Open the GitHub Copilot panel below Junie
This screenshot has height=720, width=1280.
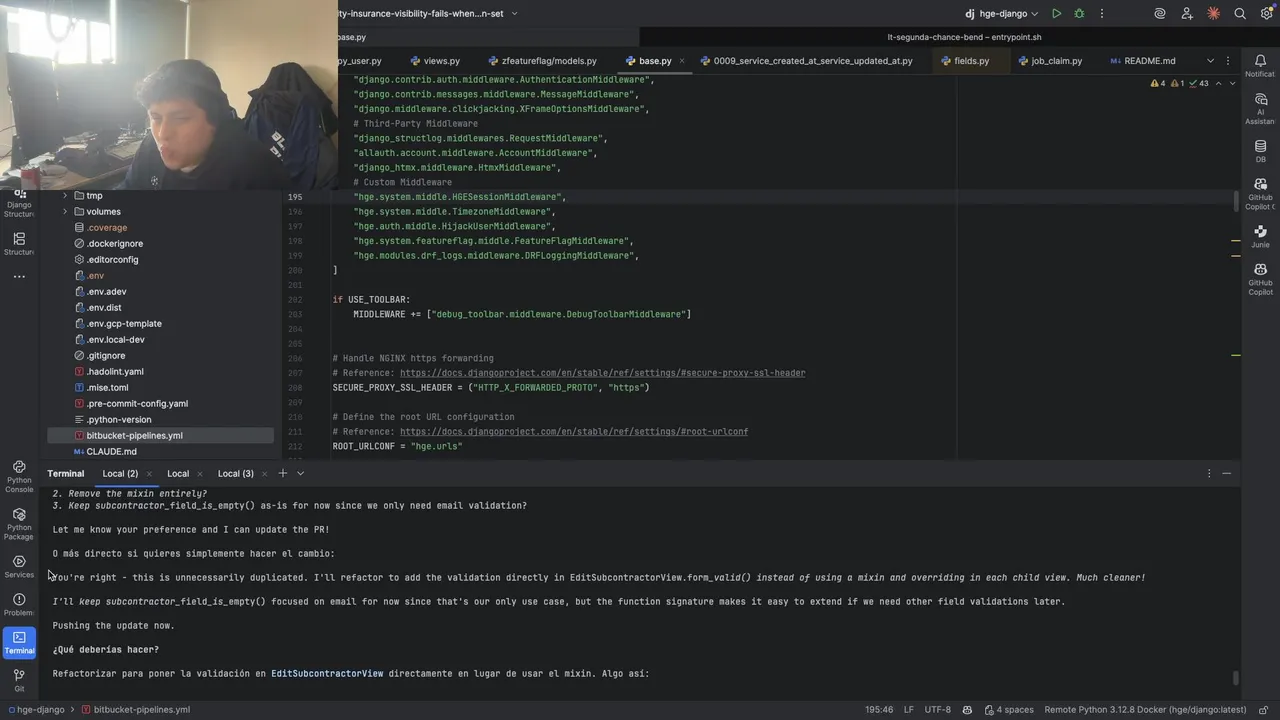[1260, 279]
